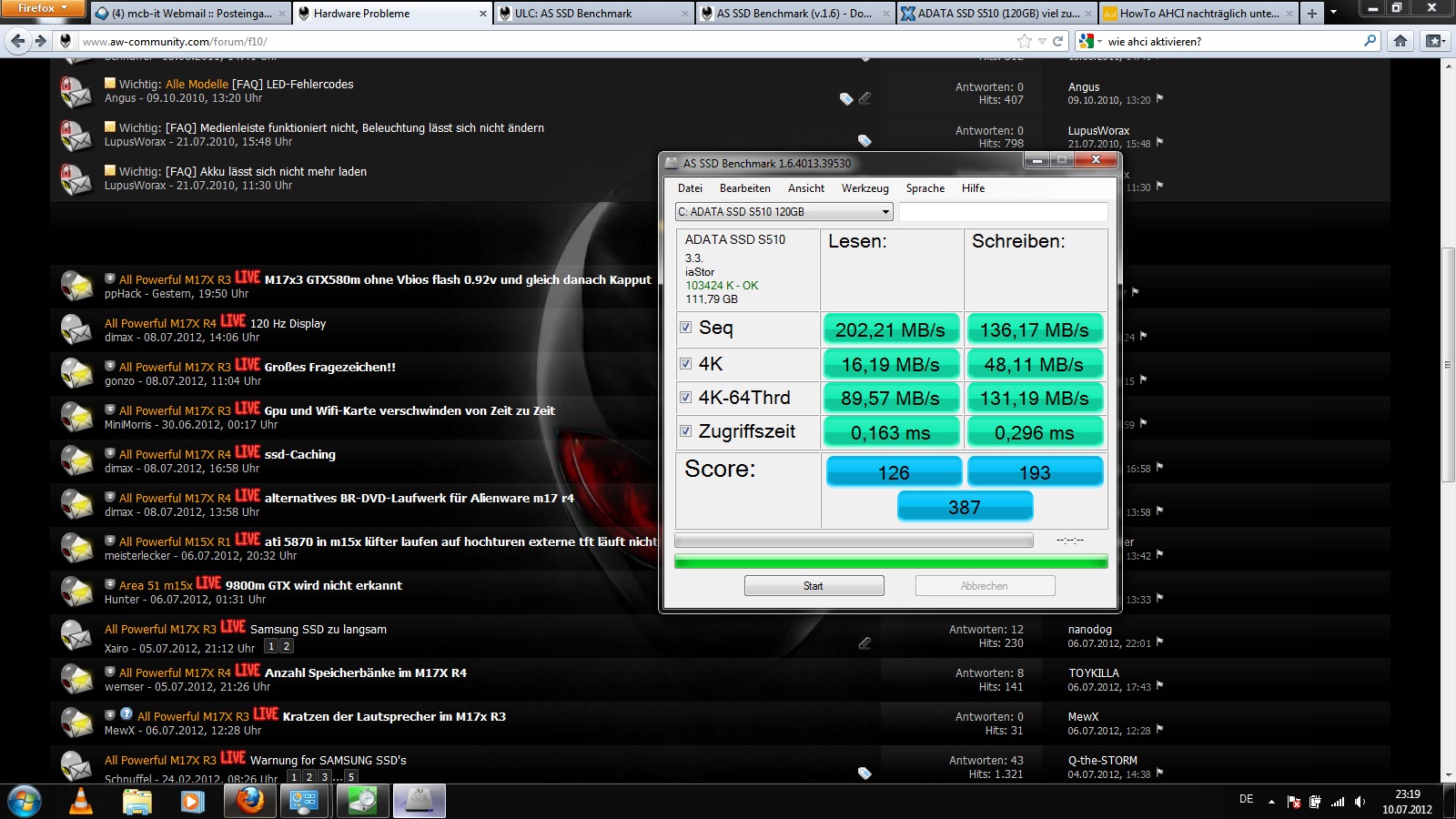Image resolution: width=1456 pixels, height=819 pixels.
Task: Open URL history dropdown arrow
Action: [x=1042, y=41]
